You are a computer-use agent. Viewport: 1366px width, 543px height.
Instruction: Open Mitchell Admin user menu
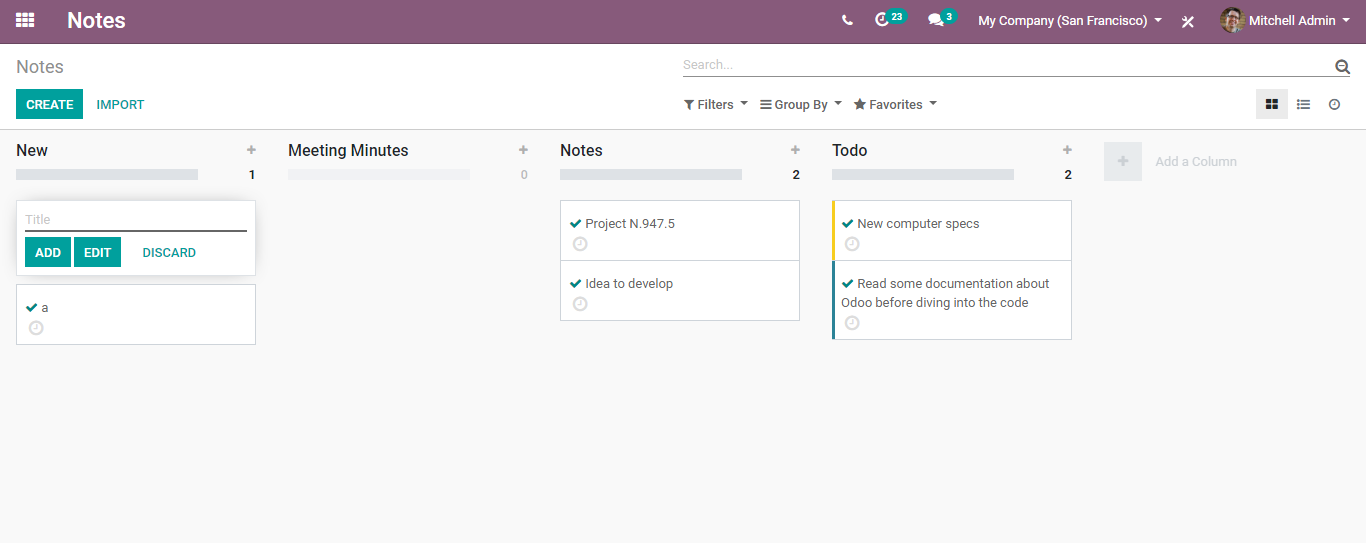[1285, 20]
